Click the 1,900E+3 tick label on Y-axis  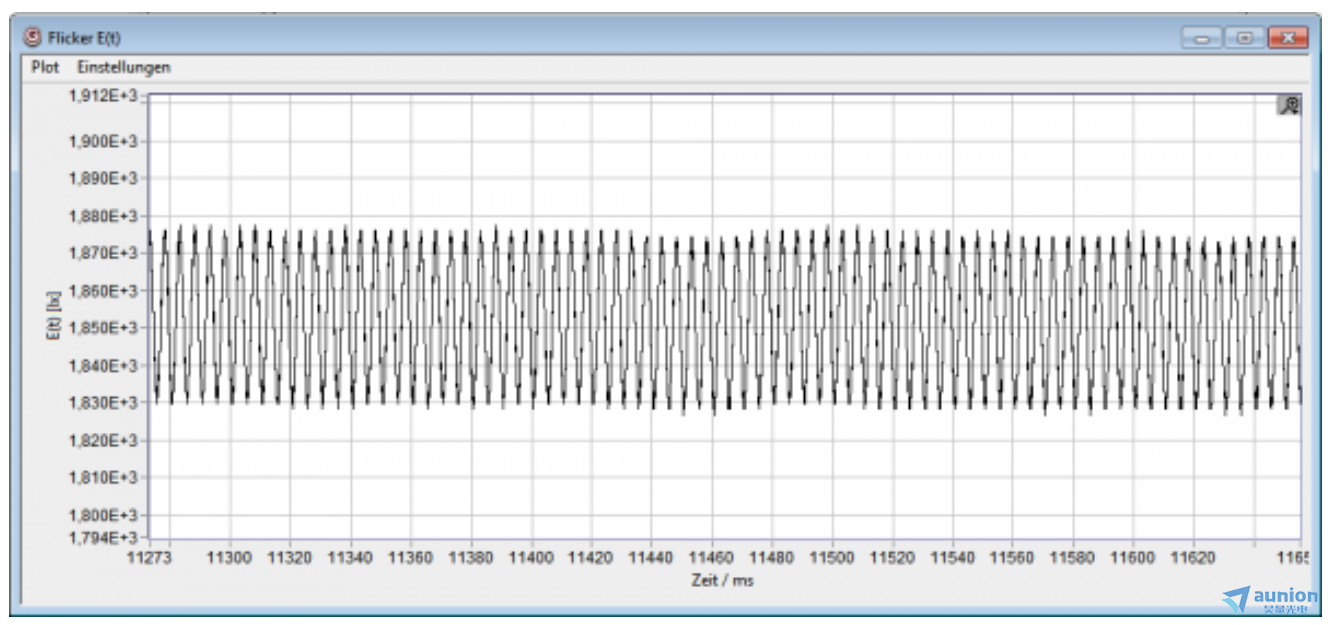pyautogui.click(x=103, y=141)
